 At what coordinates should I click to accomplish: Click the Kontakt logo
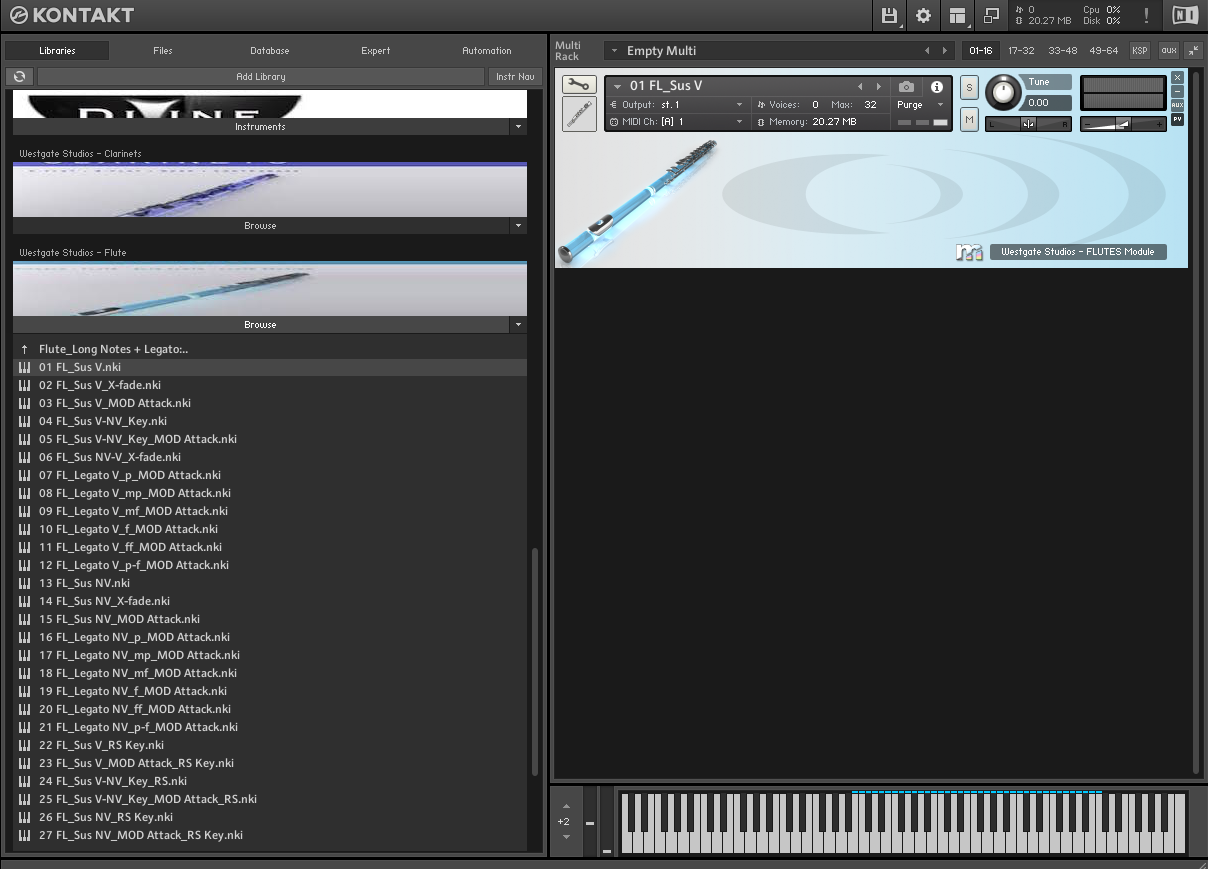click(71, 15)
